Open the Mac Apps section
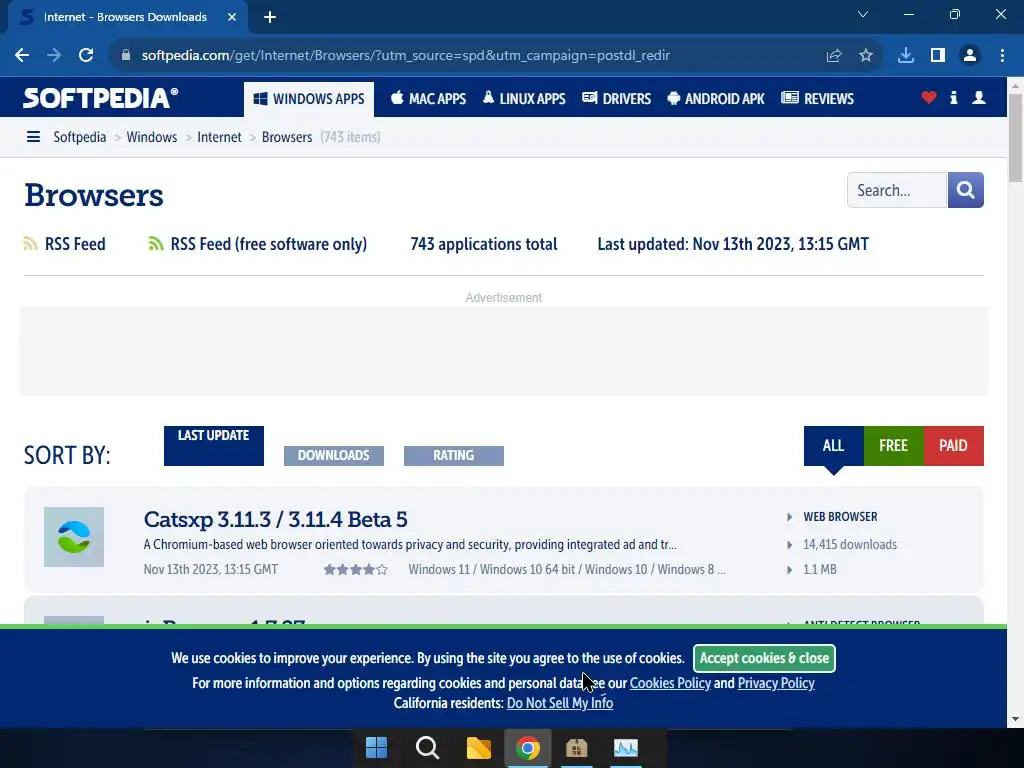Screen dimensions: 1024x768 tap(428, 99)
